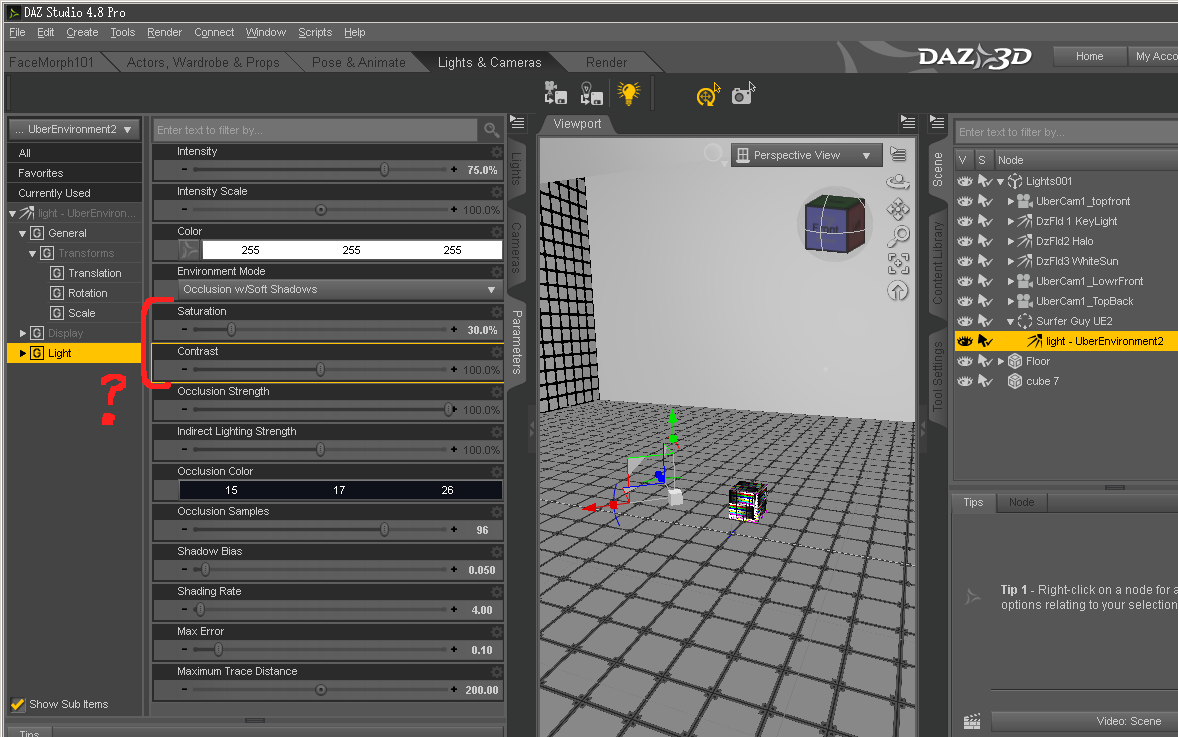The height and width of the screenshot is (737, 1178).
Task: Click the Intensity slider track
Action: (x=319, y=170)
